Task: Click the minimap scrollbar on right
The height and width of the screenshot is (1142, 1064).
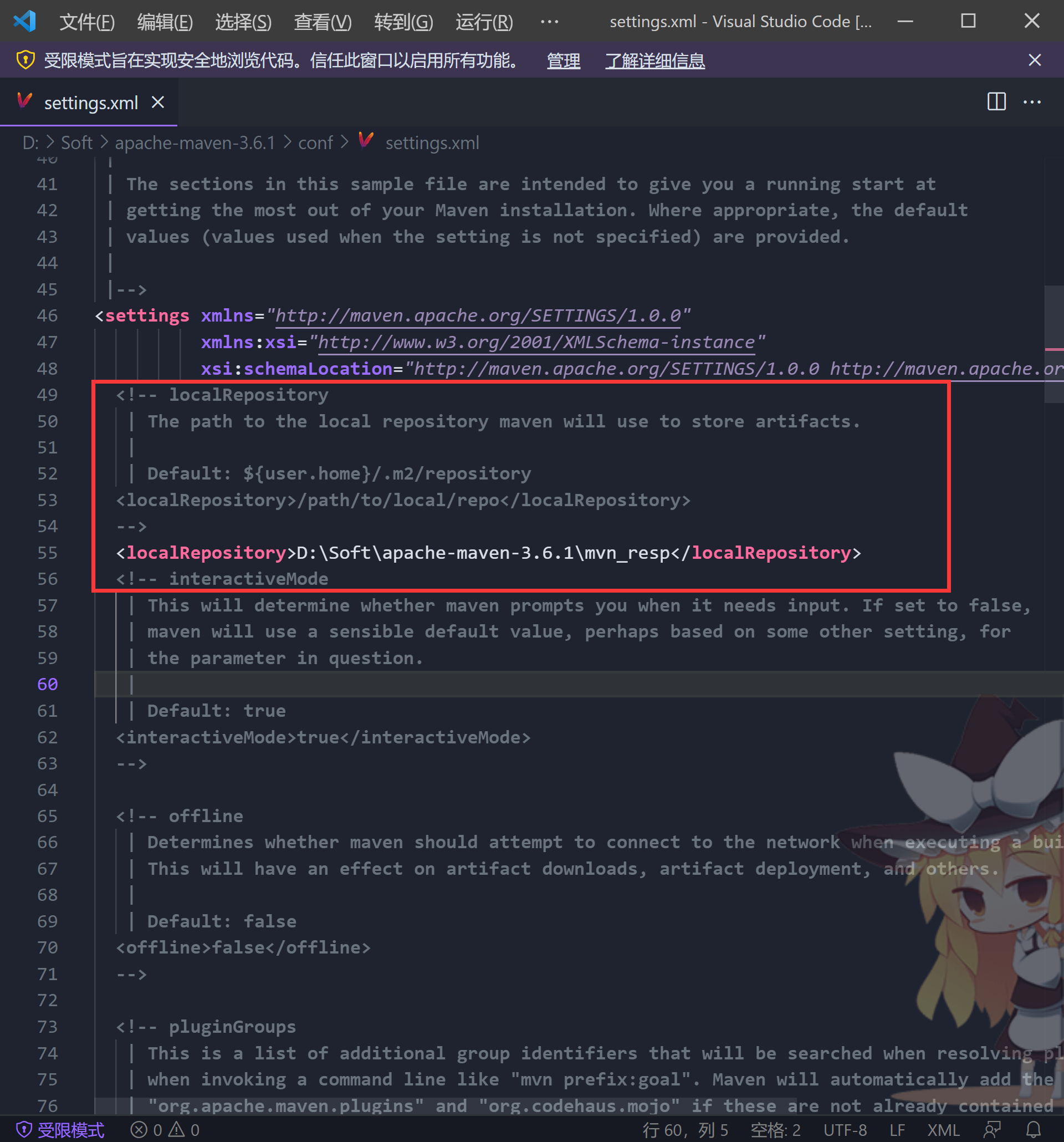Action: (1053, 345)
